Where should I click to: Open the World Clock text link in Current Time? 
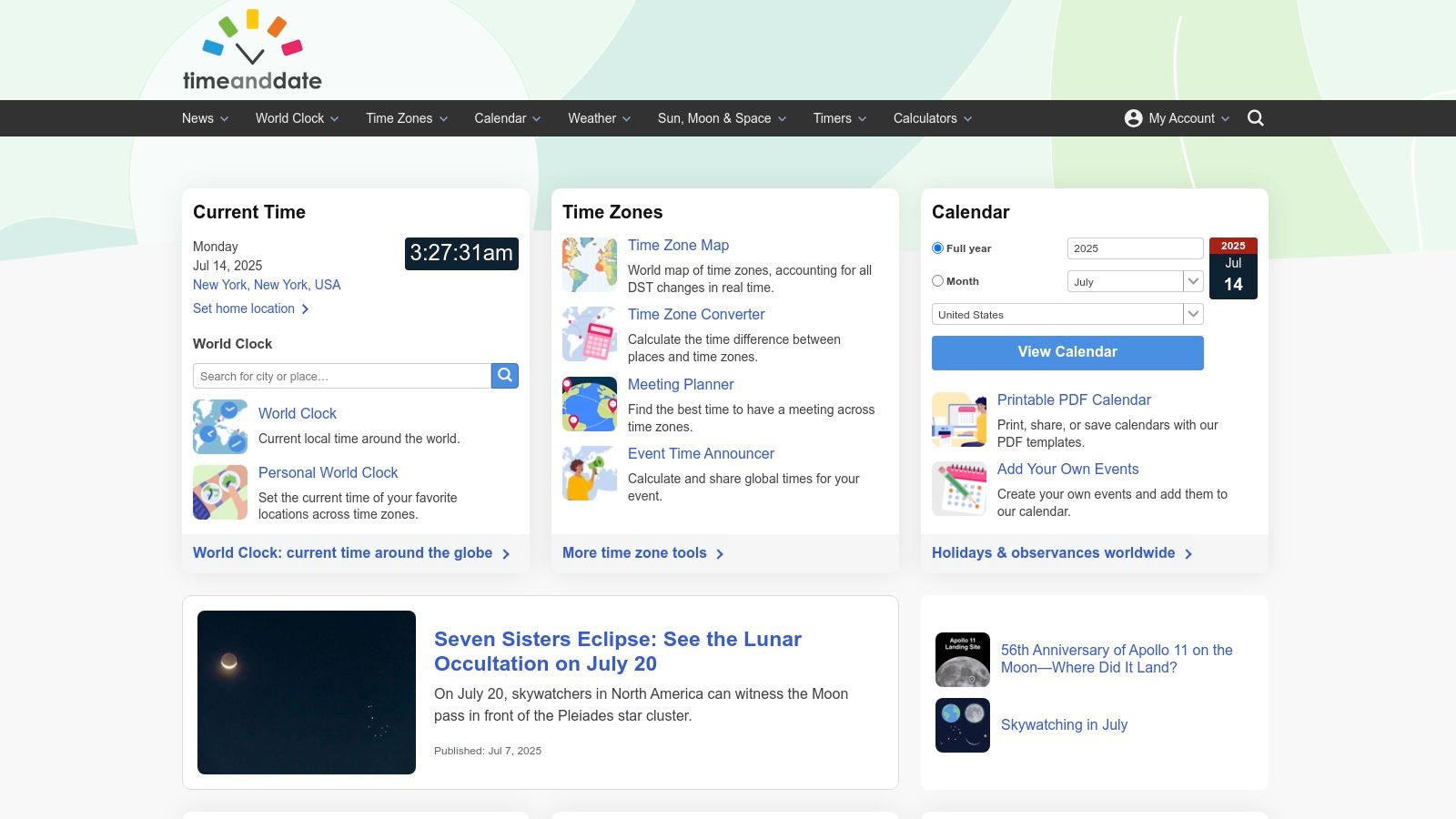(x=297, y=414)
